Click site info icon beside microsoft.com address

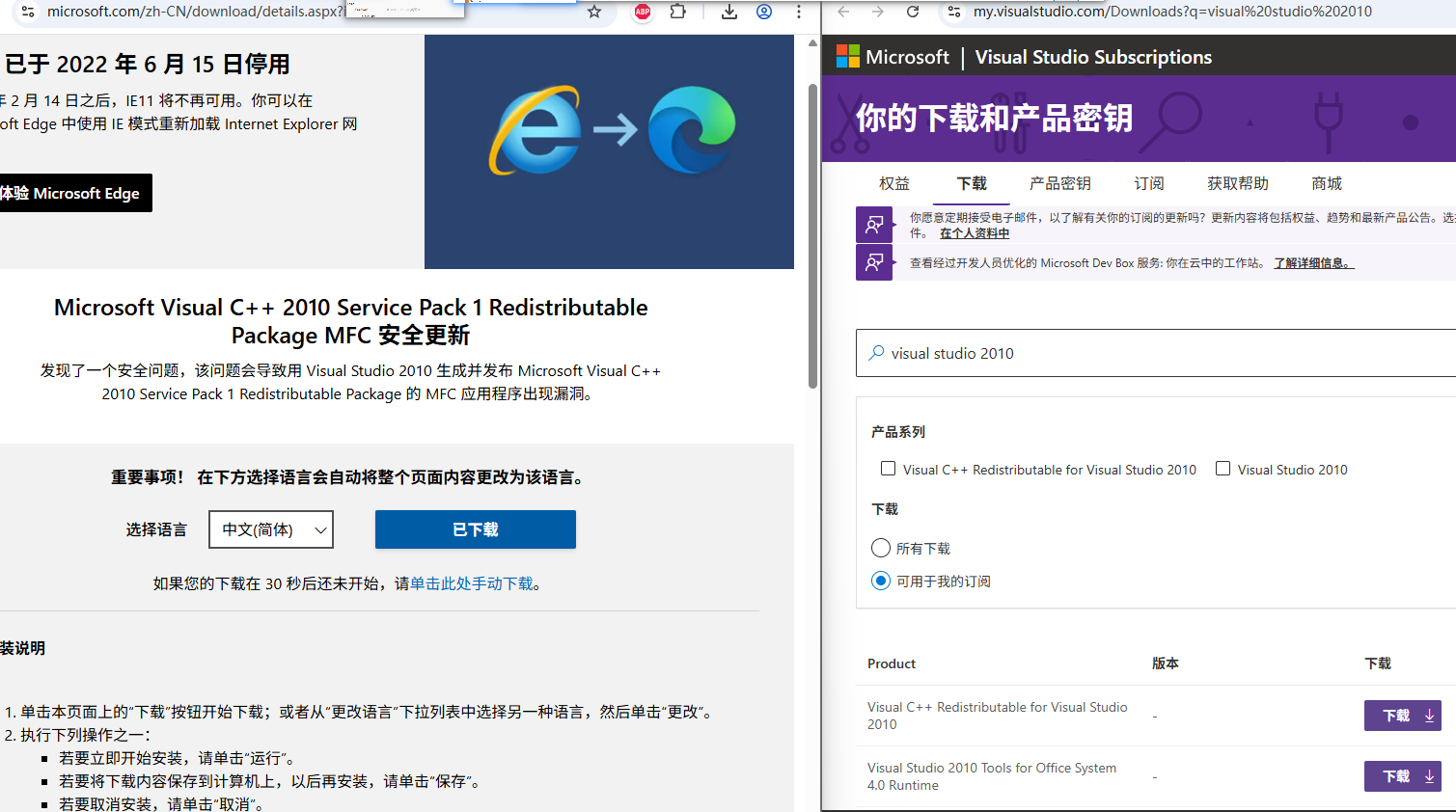[x=28, y=12]
